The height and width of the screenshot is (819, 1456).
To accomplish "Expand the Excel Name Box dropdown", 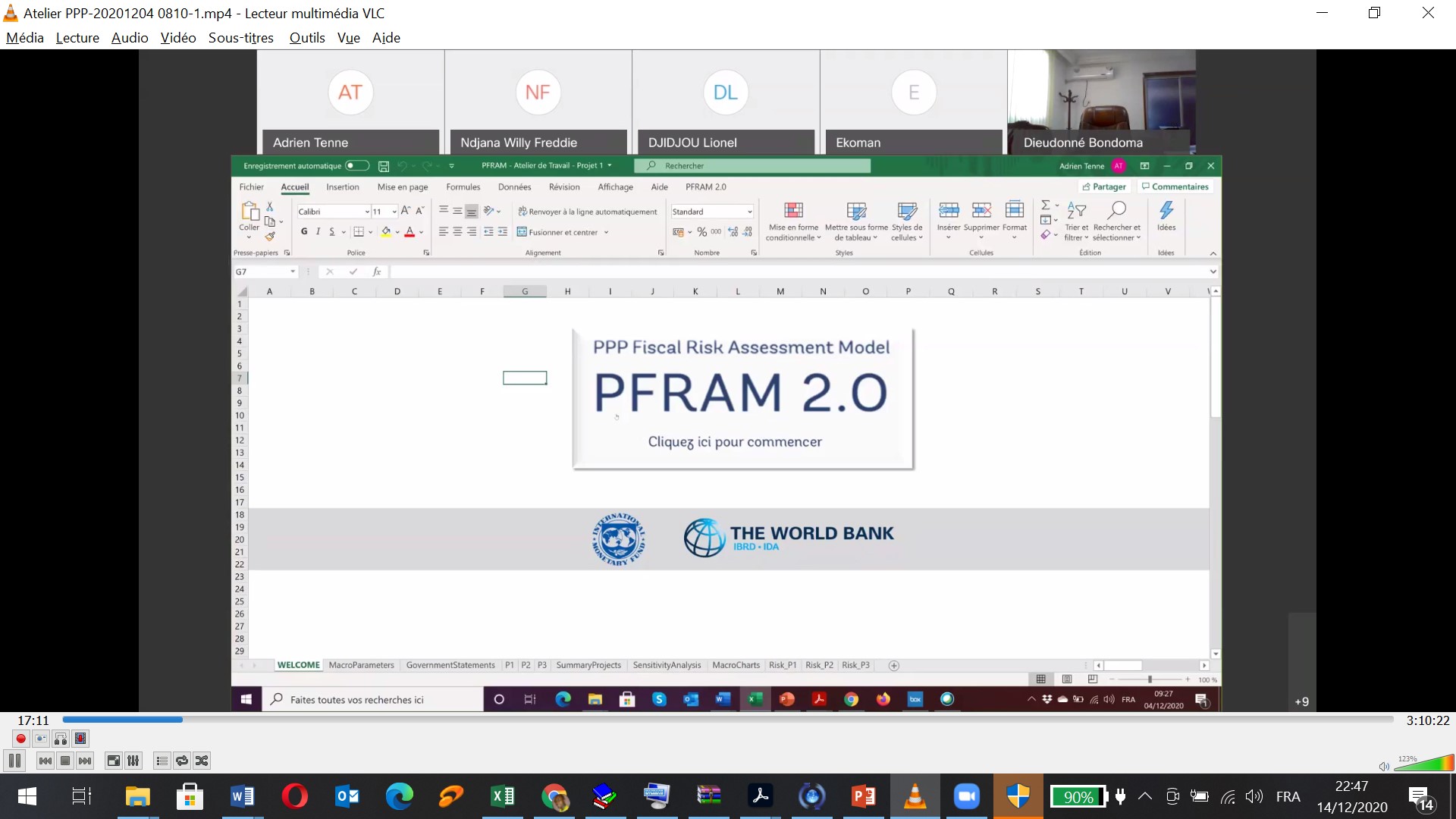I will coord(293,271).
